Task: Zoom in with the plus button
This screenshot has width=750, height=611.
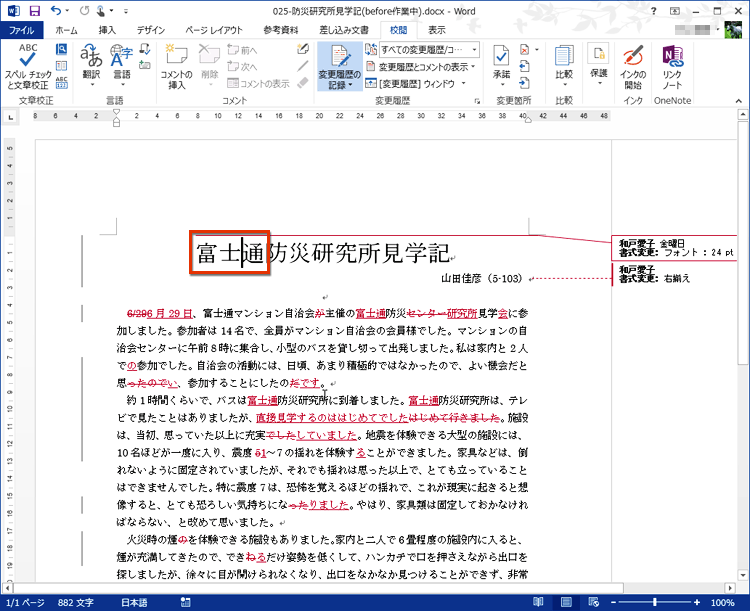Action: coord(697,602)
